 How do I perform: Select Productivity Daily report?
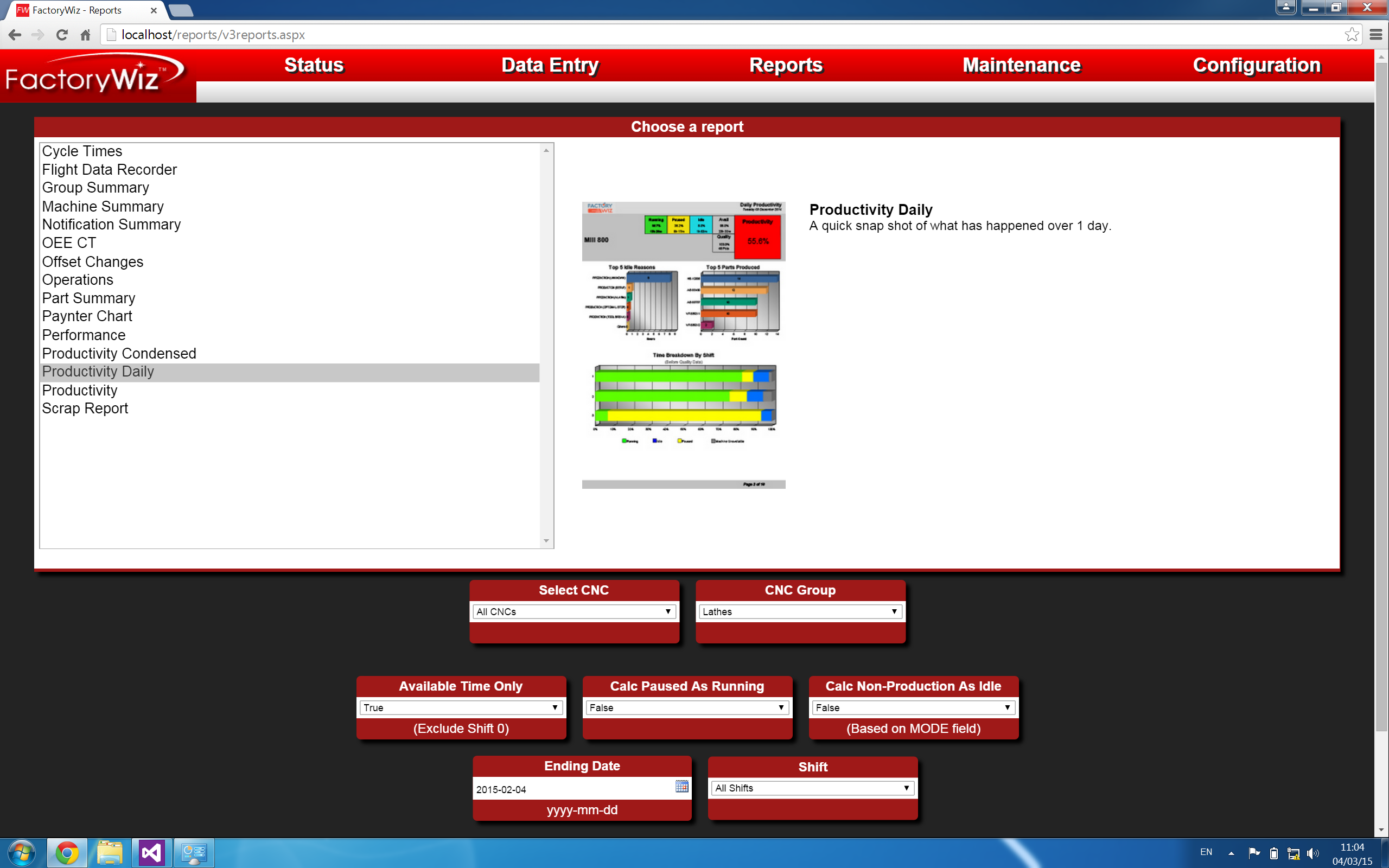(289, 372)
